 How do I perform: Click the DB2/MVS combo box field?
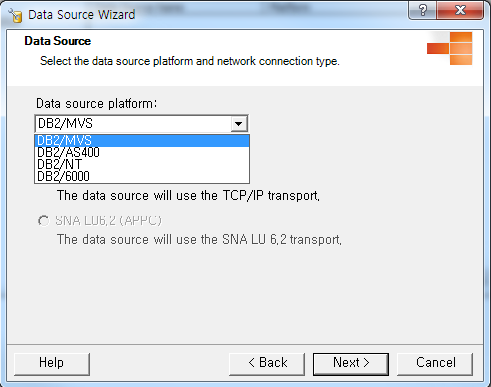point(141,124)
